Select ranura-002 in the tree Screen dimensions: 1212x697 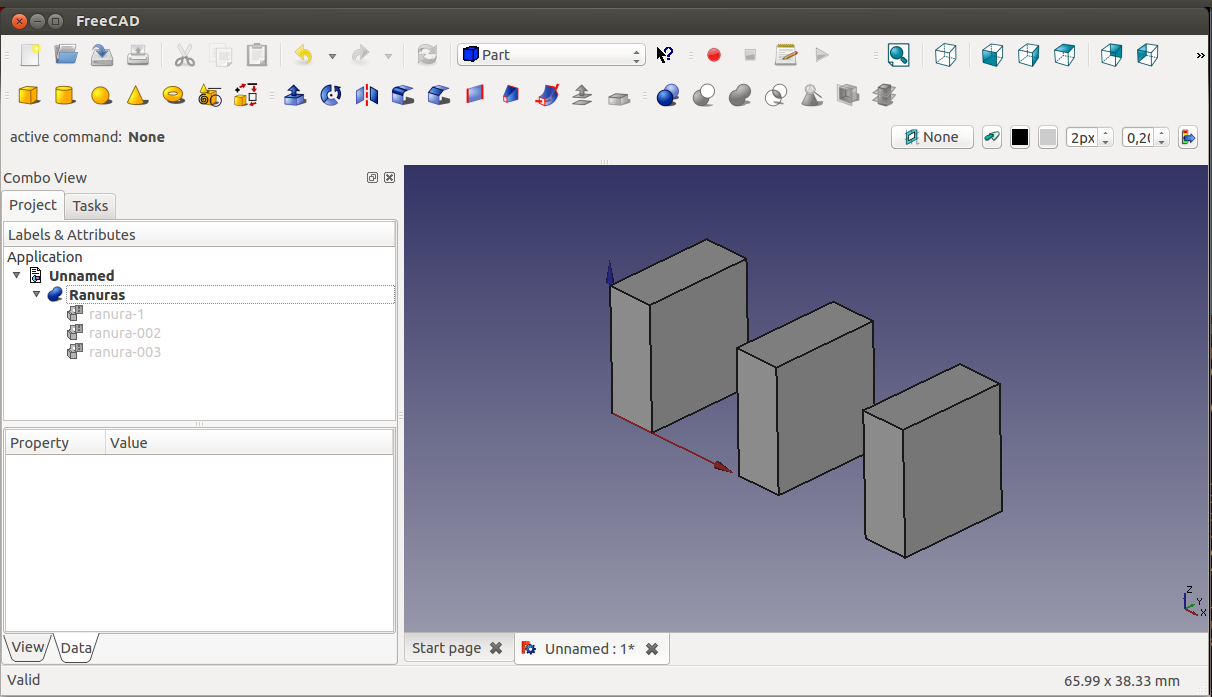tap(124, 333)
